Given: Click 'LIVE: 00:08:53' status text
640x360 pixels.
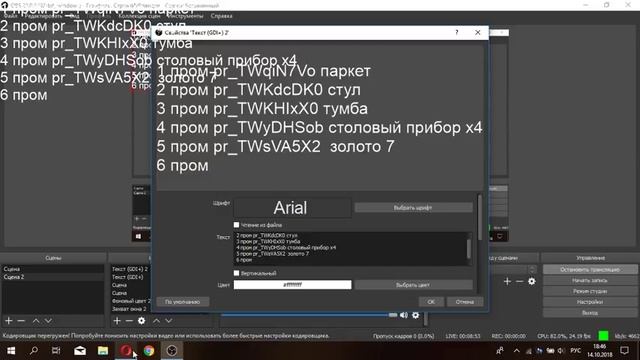Looking at the screenshot, I should (463, 336).
